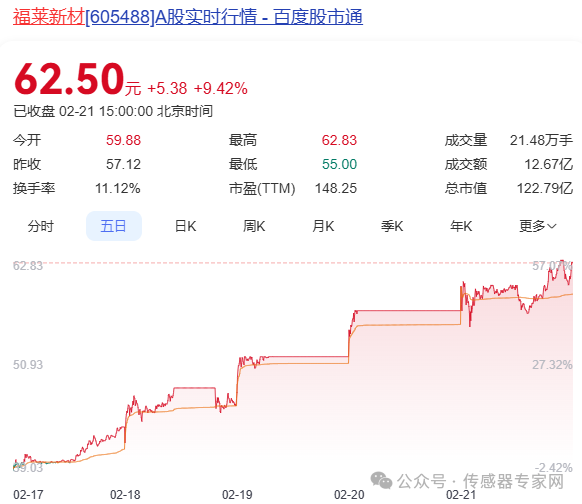Click the 最低 value 55.00
This screenshot has height=504, width=582.
point(339,164)
